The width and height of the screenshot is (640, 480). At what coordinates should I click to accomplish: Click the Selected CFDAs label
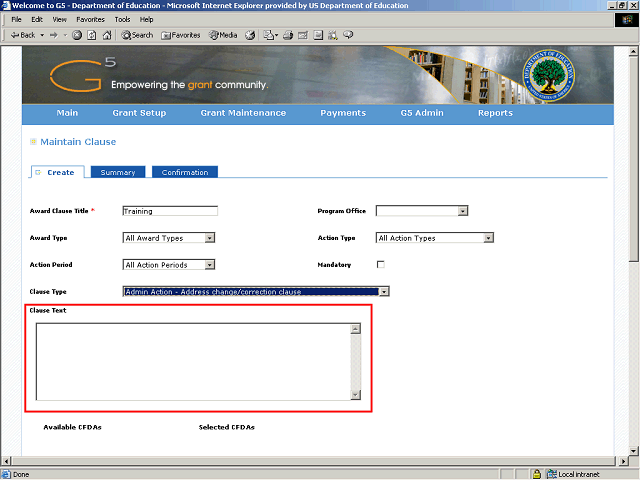point(227,427)
